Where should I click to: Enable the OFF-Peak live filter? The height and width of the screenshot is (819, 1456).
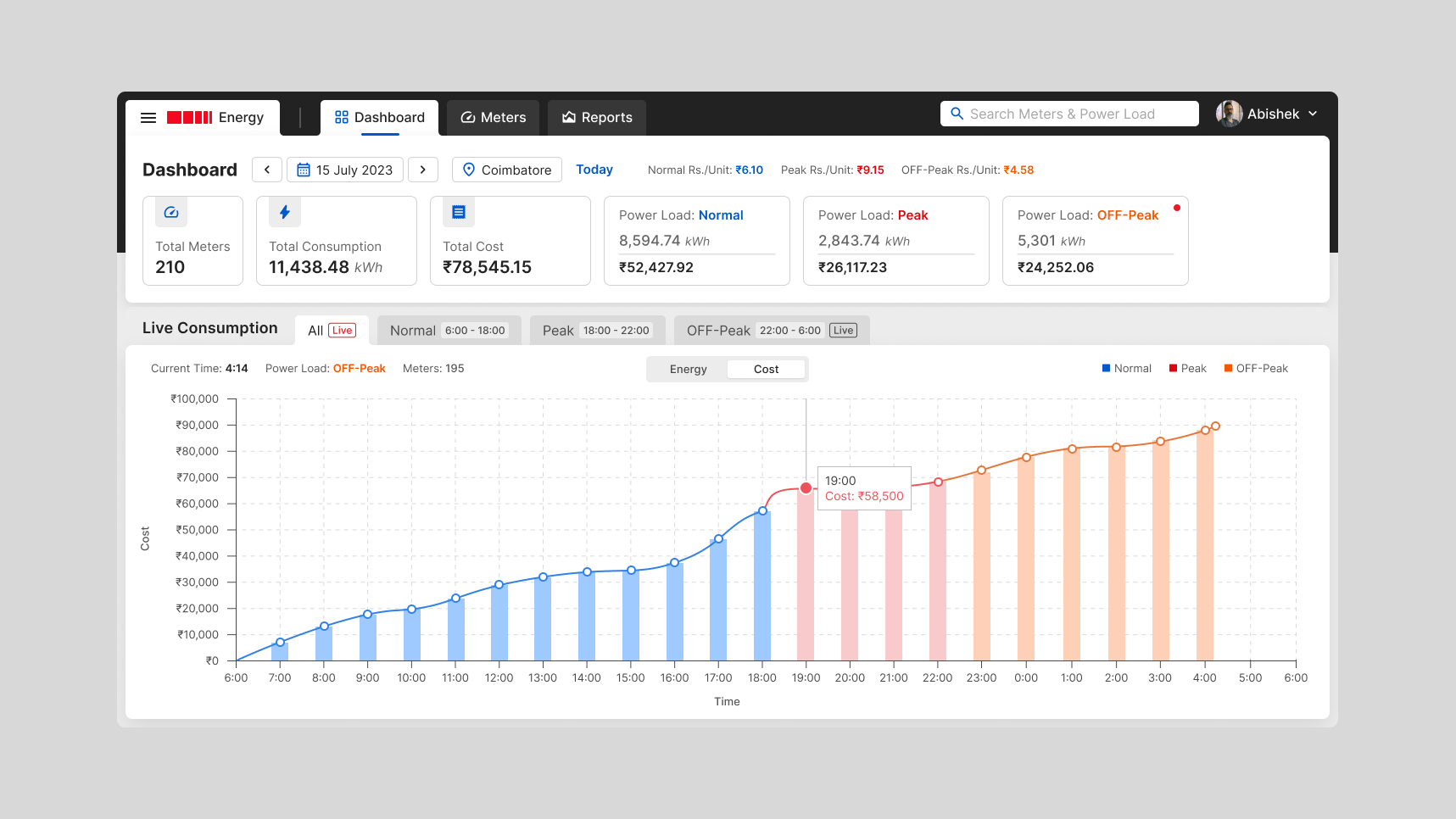click(x=771, y=330)
